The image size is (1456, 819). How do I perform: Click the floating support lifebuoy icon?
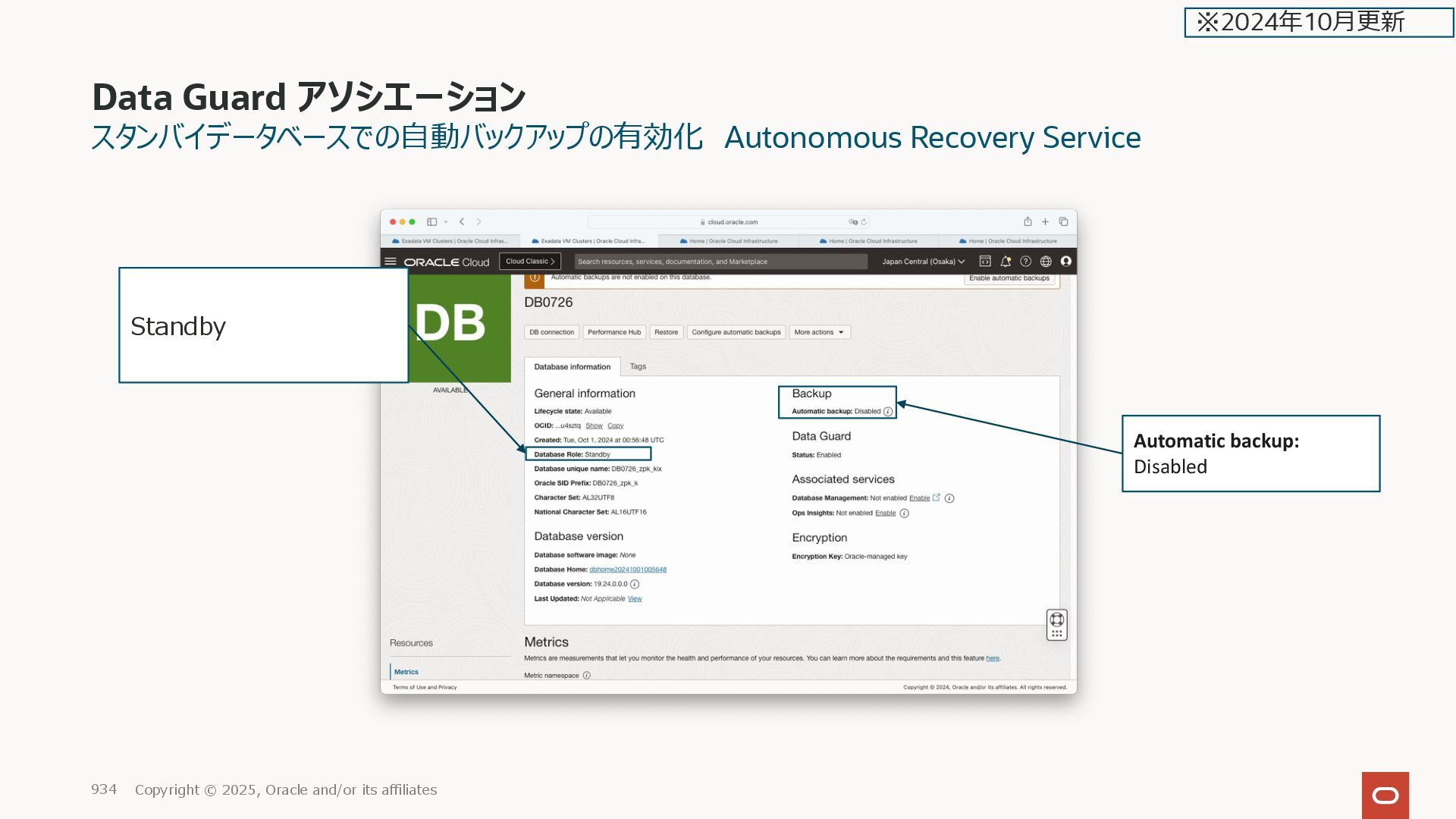coord(1056,620)
